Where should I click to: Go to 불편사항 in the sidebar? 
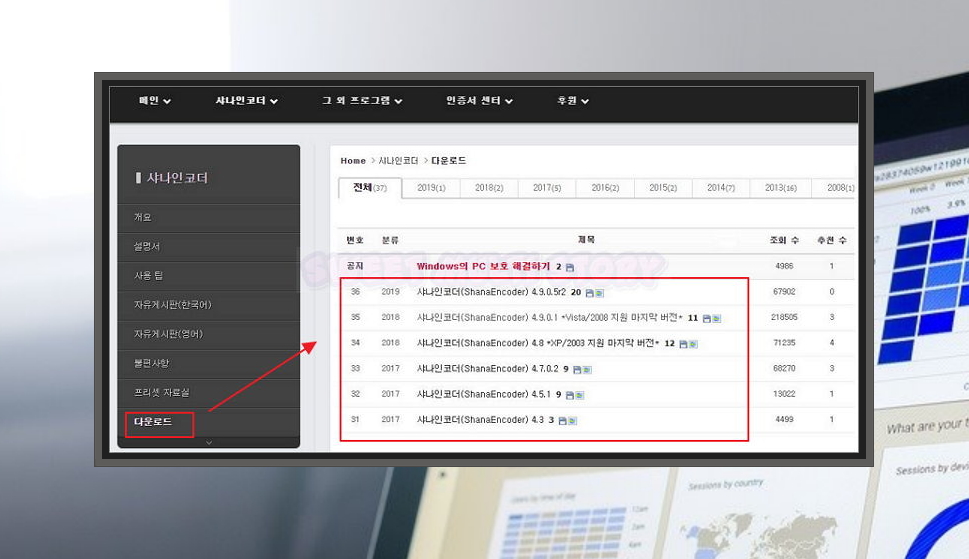[x=209, y=363]
